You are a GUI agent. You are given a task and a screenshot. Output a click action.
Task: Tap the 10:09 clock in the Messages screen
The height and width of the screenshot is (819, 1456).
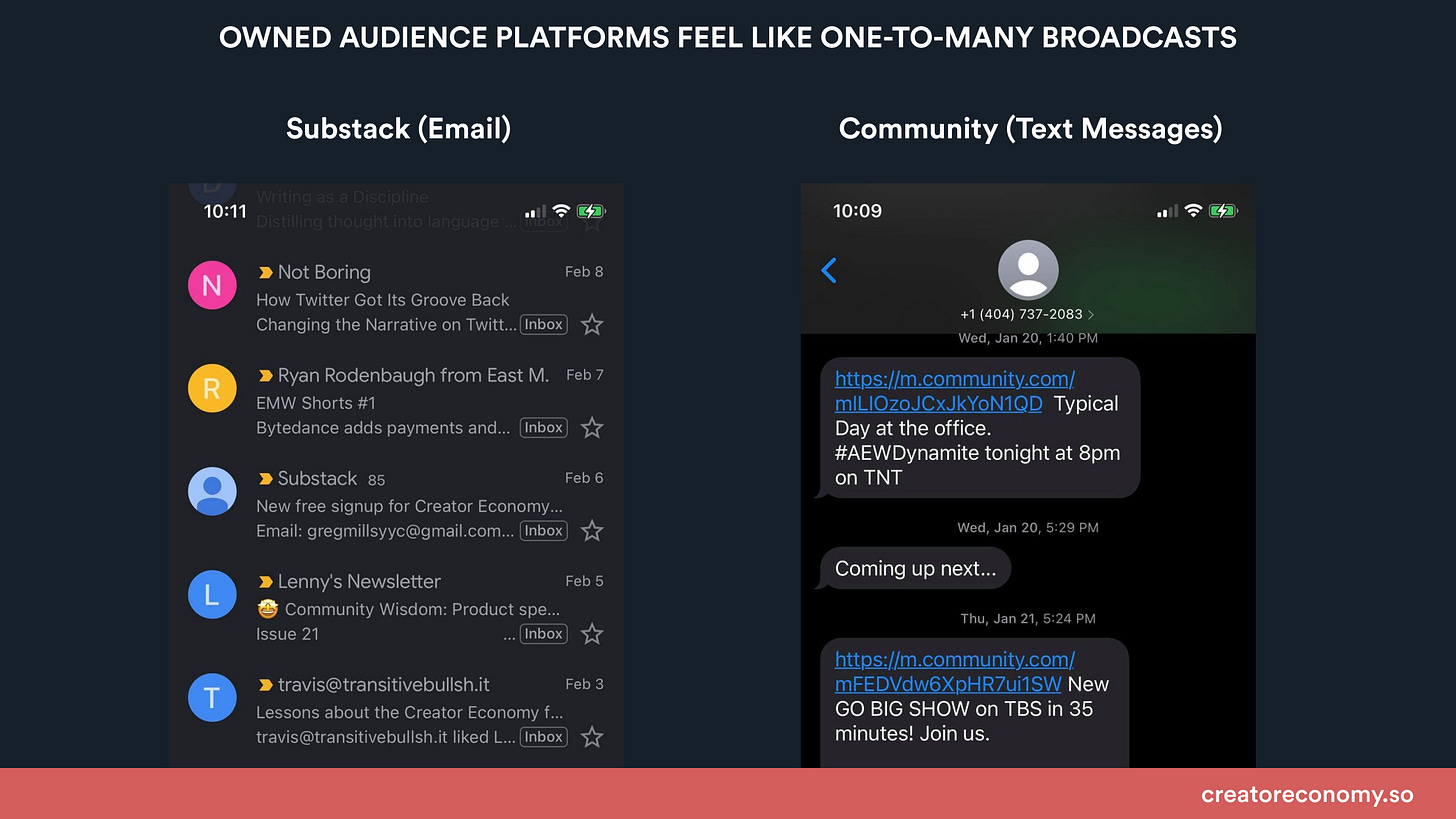tap(857, 211)
